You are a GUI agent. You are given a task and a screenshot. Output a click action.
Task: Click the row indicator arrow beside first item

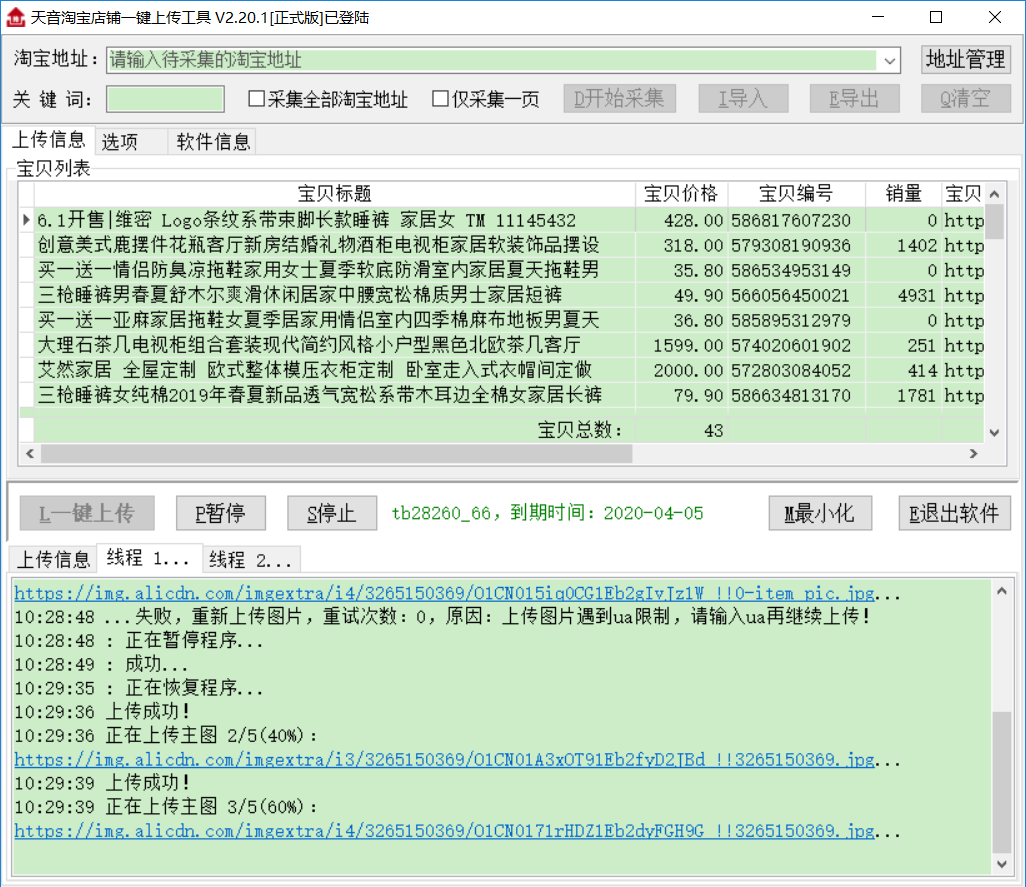(27, 220)
